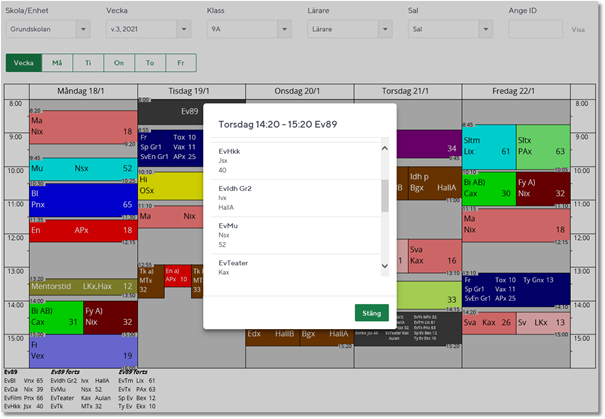Toggle the Må day view button
The width and height of the screenshot is (605, 419).
tap(57, 62)
